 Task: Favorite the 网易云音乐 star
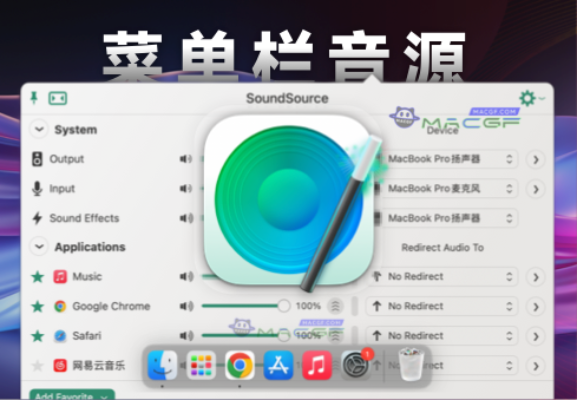point(38,365)
